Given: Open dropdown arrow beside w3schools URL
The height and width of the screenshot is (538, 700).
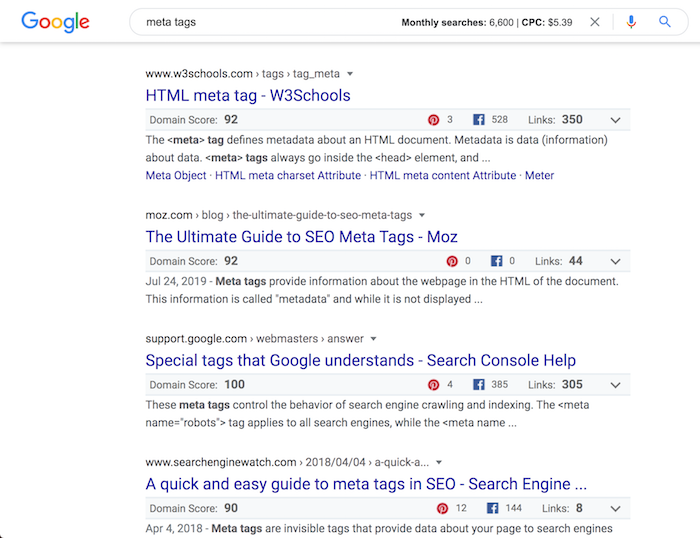Looking at the screenshot, I should pos(350,74).
